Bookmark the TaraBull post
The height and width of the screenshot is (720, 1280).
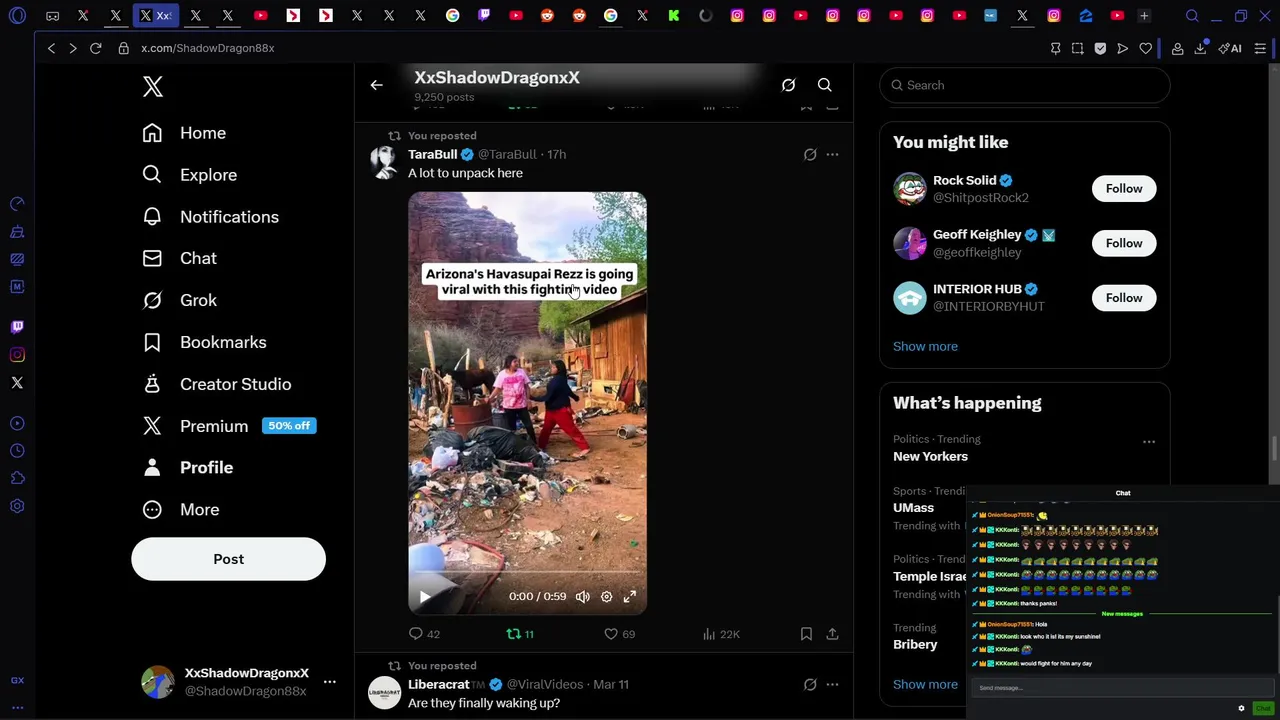click(x=806, y=634)
